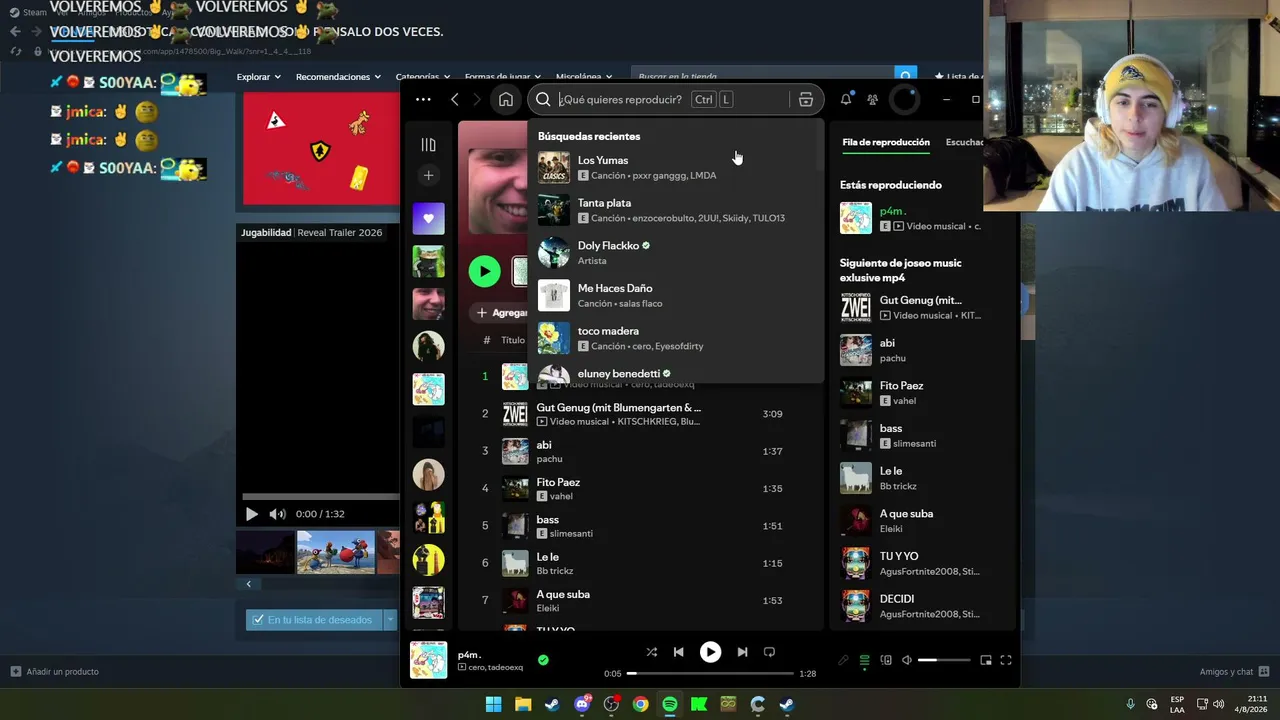Viewport: 1280px width, 720px height.
Task: Switch to 'Fila de reproducción' tab
Action: point(886,142)
